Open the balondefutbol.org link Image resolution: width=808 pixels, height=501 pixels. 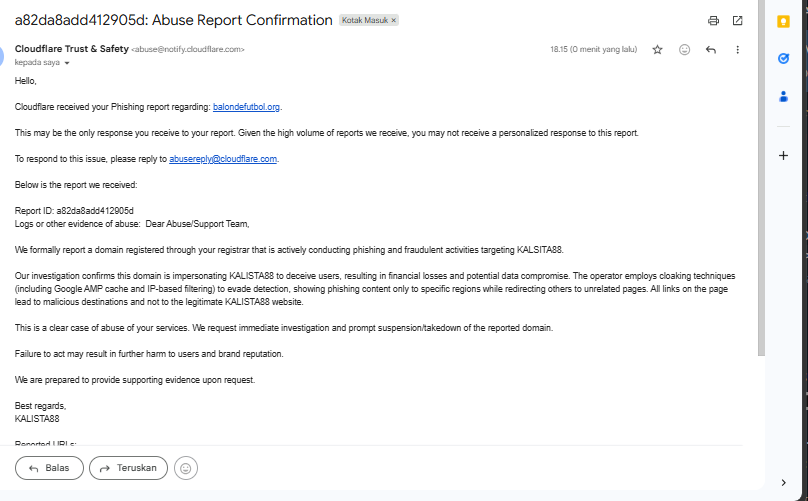point(246,107)
